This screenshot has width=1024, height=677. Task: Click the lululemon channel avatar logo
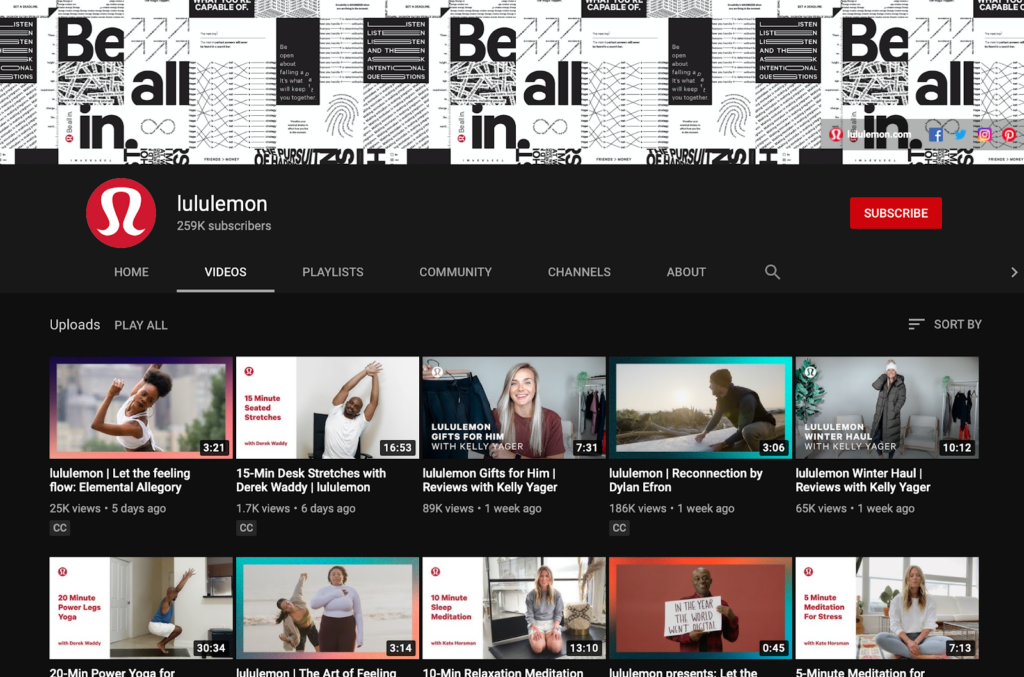click(121, 213)
